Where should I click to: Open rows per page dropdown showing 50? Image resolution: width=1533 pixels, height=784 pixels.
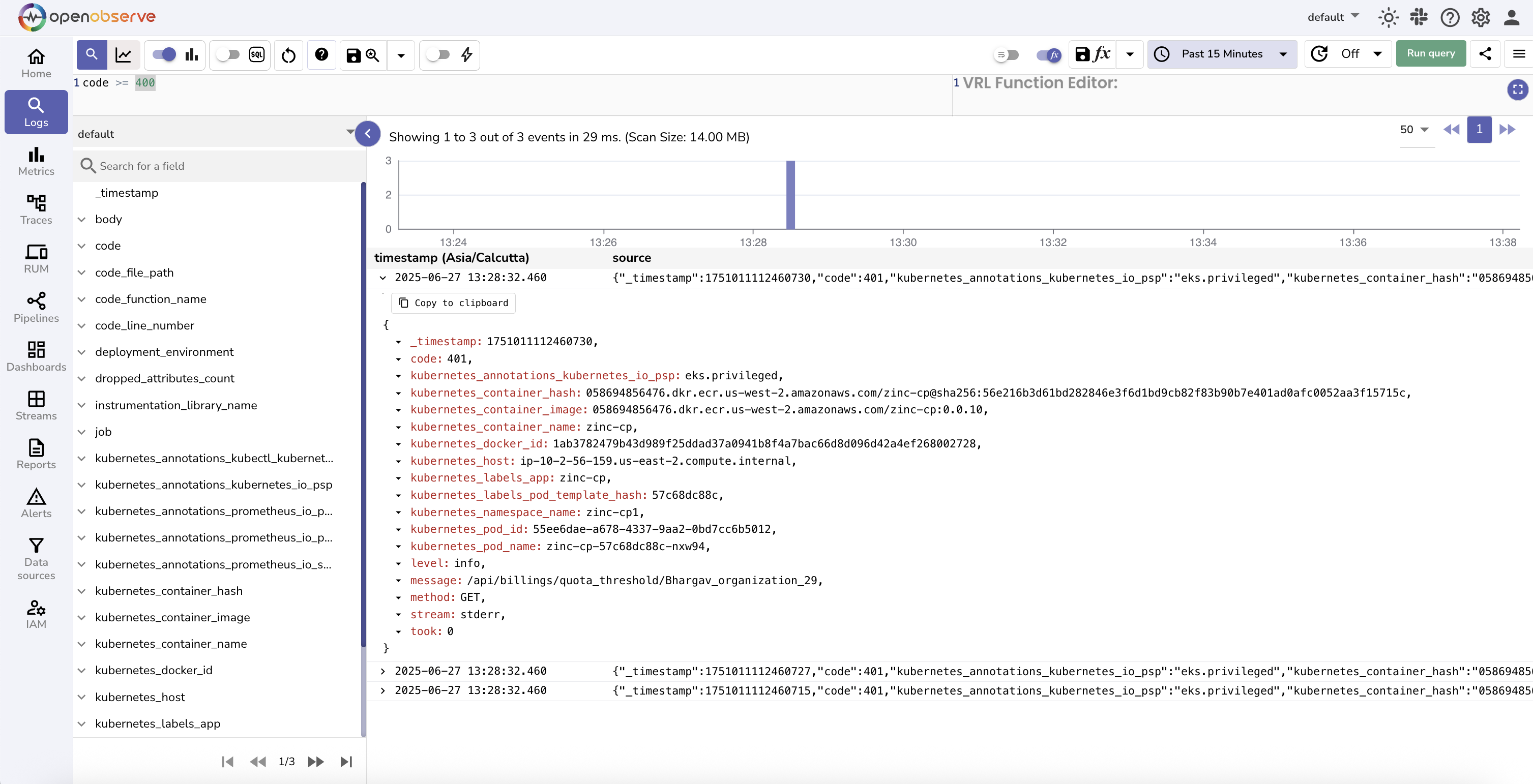tap(1414, 130)
